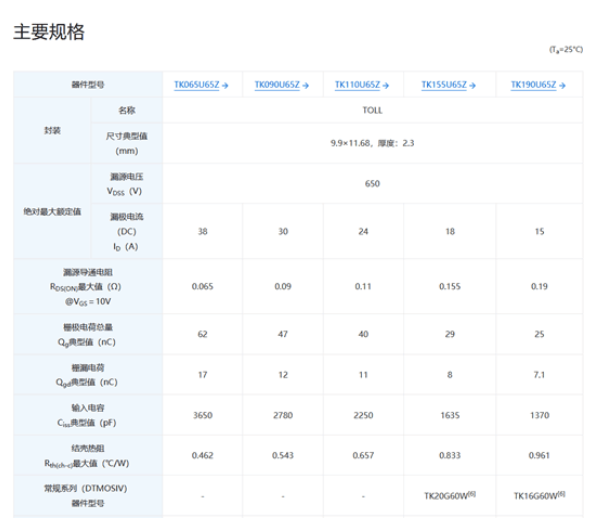Click the arrow icon beside TK065U65Z
Viewport: 592px width, 521px height.
(x=225, y=86)
